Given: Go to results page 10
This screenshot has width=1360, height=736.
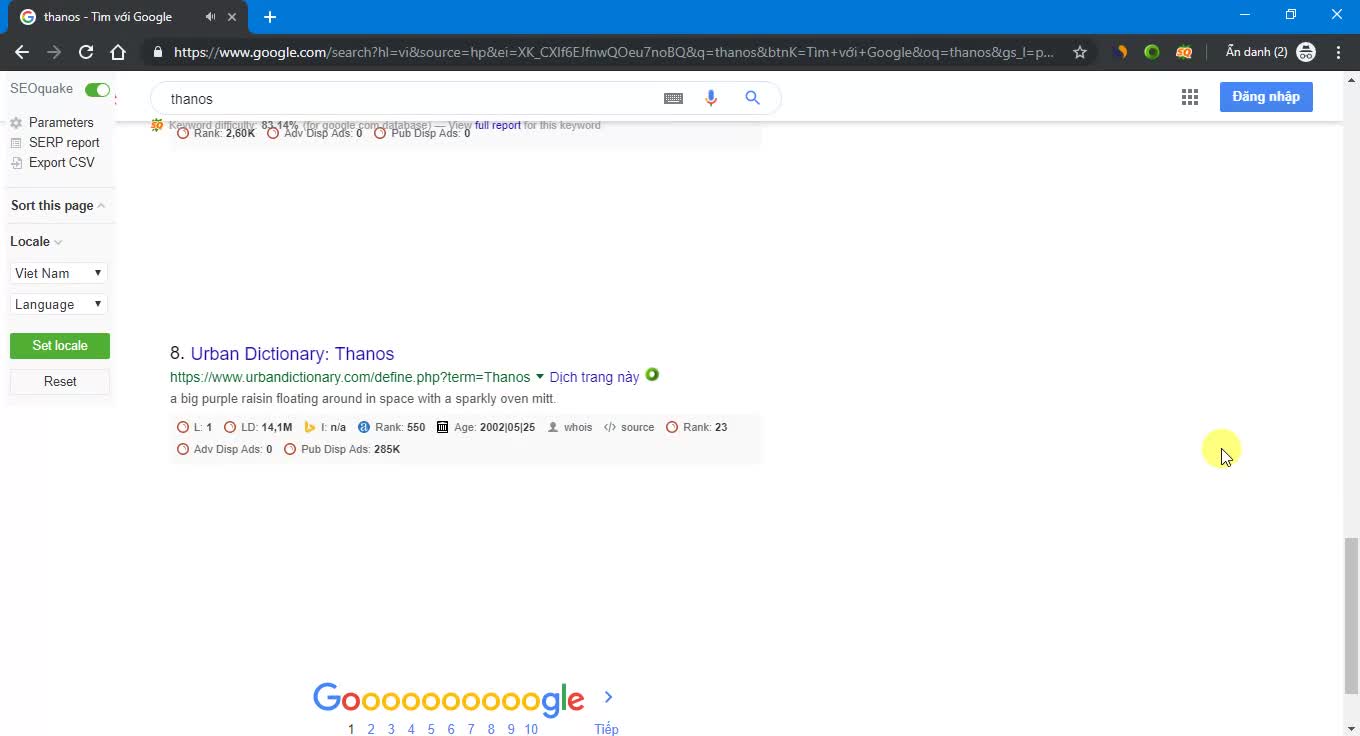Looking at the screenshot, I should (x=531, y=729).
